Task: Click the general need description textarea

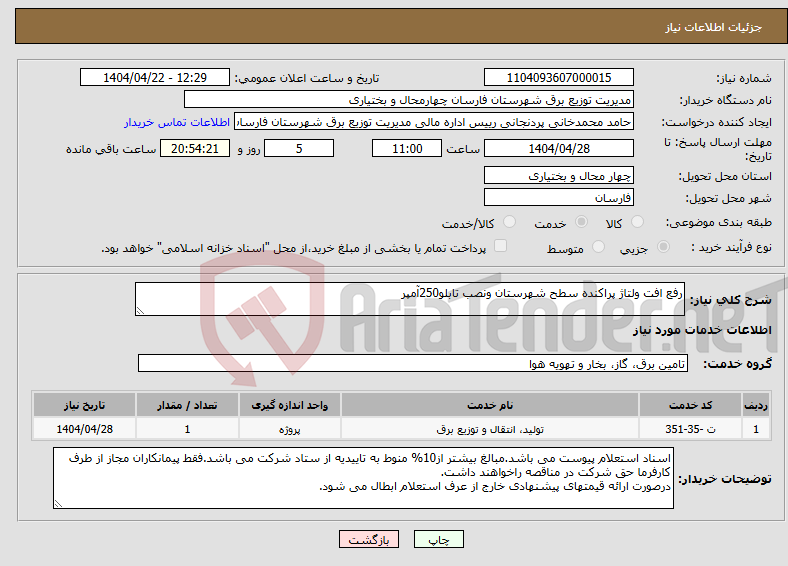Action: pos(410,299)
